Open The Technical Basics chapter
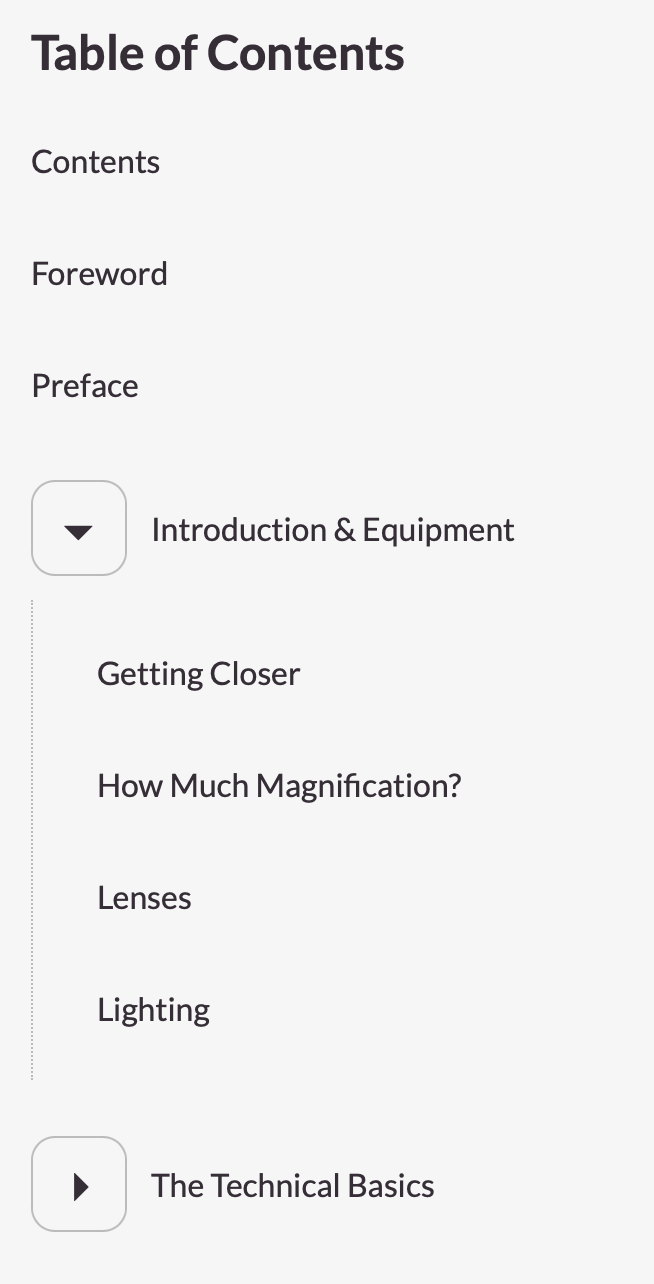The height and width of the screenshot is (1284, 654). coord(292,1184)
